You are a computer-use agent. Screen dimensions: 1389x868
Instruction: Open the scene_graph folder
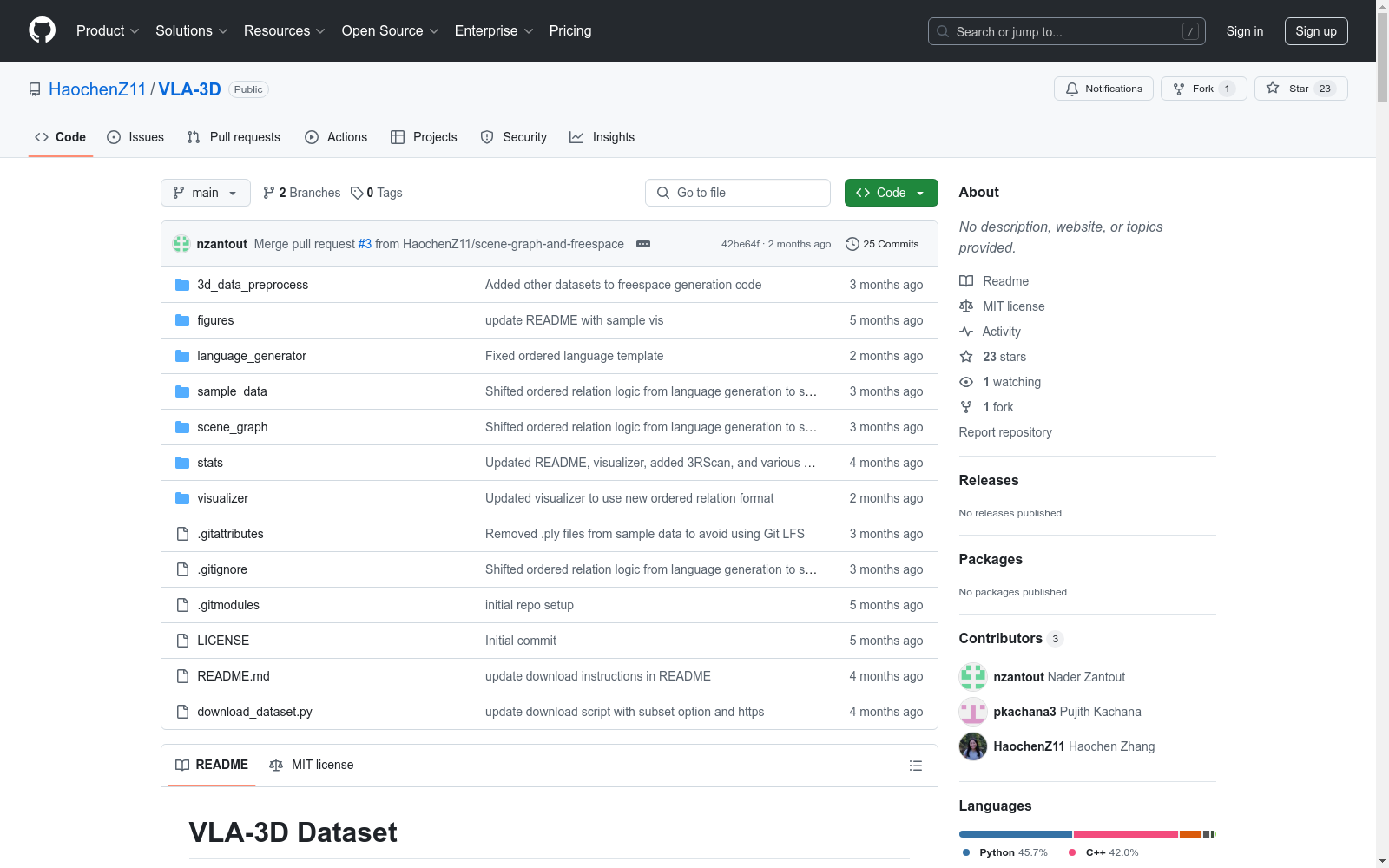tap(232, 427)
